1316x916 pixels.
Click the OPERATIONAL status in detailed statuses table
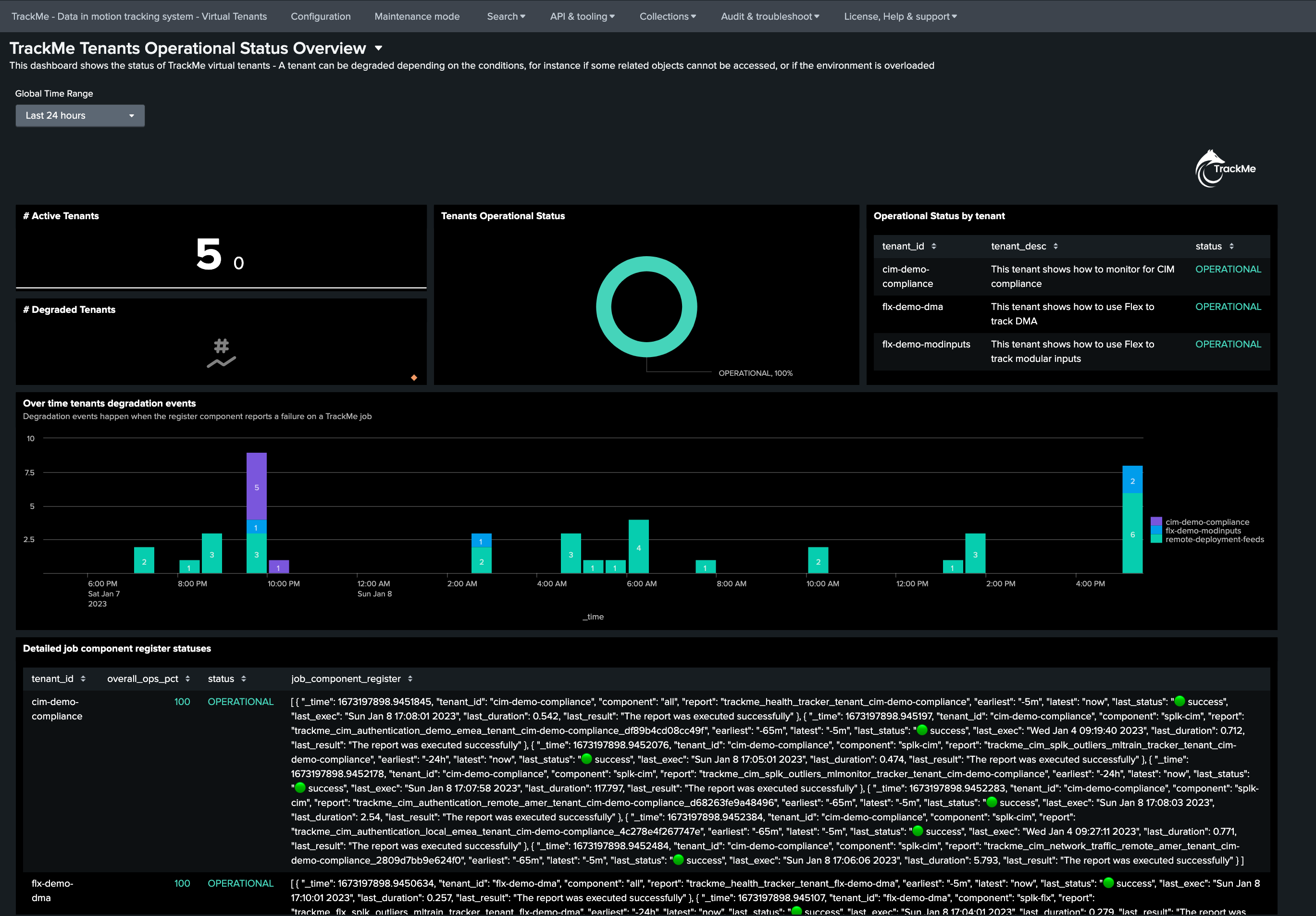click(x=241, y=702)
